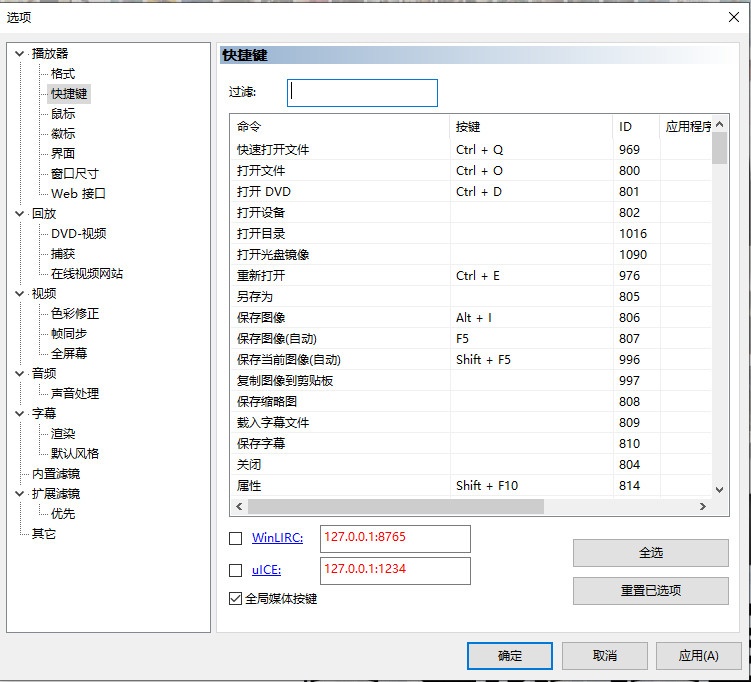Viewport: 751px width, 682px height.
Task: Click the Alt + I key cell
Action: (531, 318)
